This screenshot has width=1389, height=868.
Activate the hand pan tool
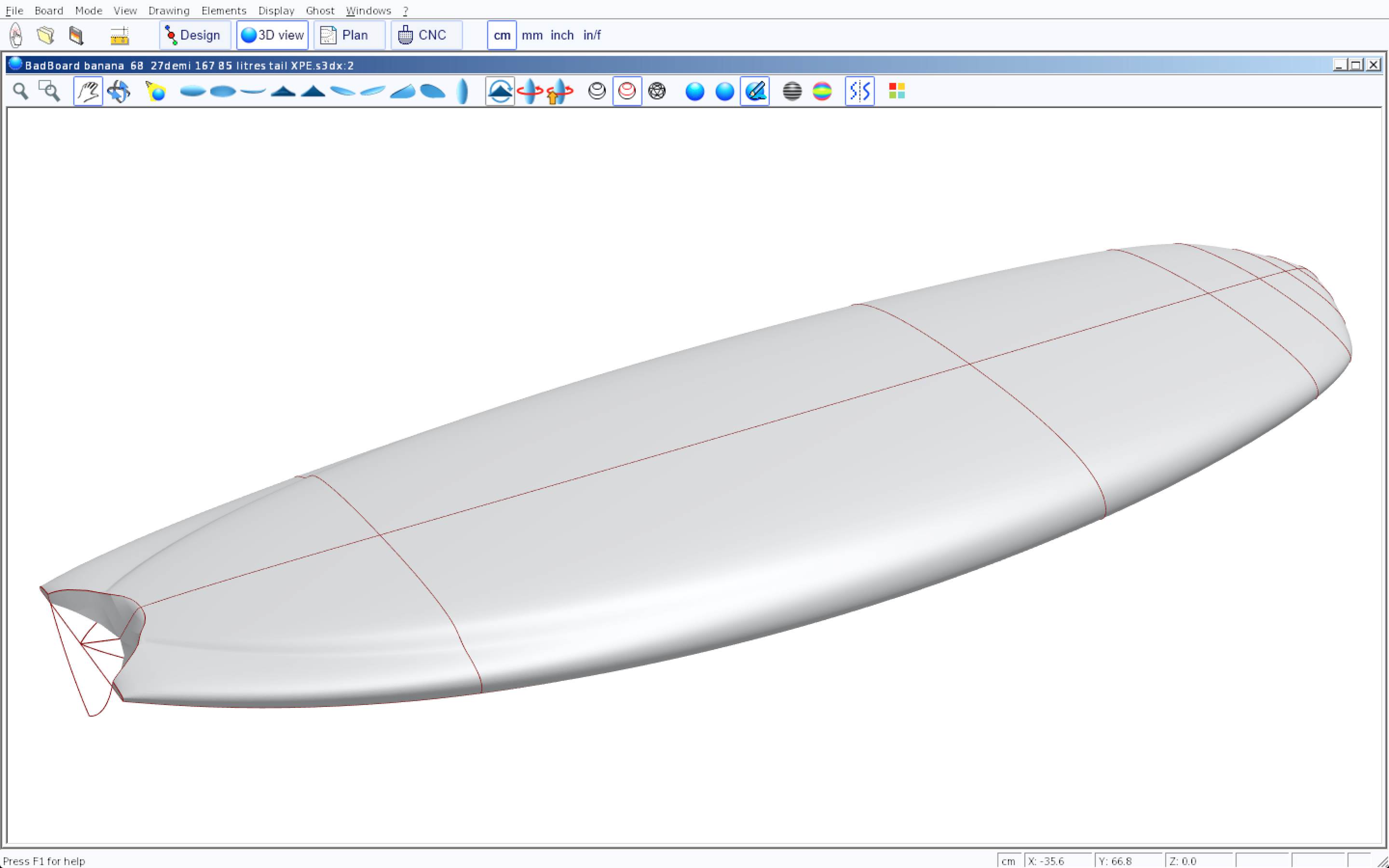(88, 91)
